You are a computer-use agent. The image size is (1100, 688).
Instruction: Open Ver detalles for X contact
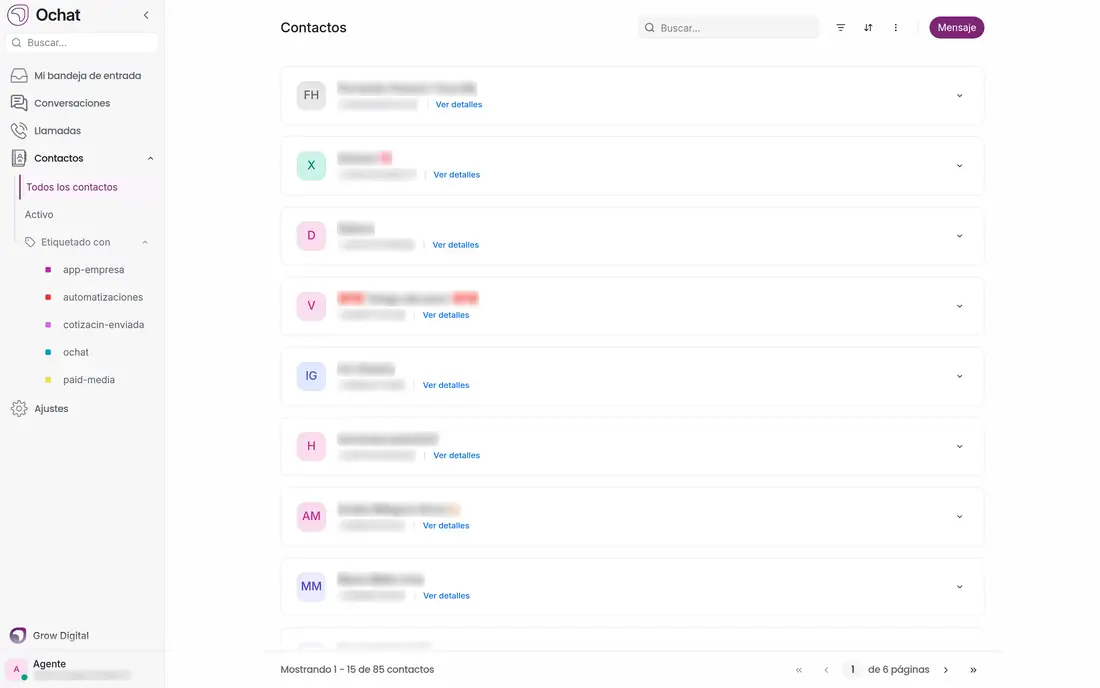point(457,175)
